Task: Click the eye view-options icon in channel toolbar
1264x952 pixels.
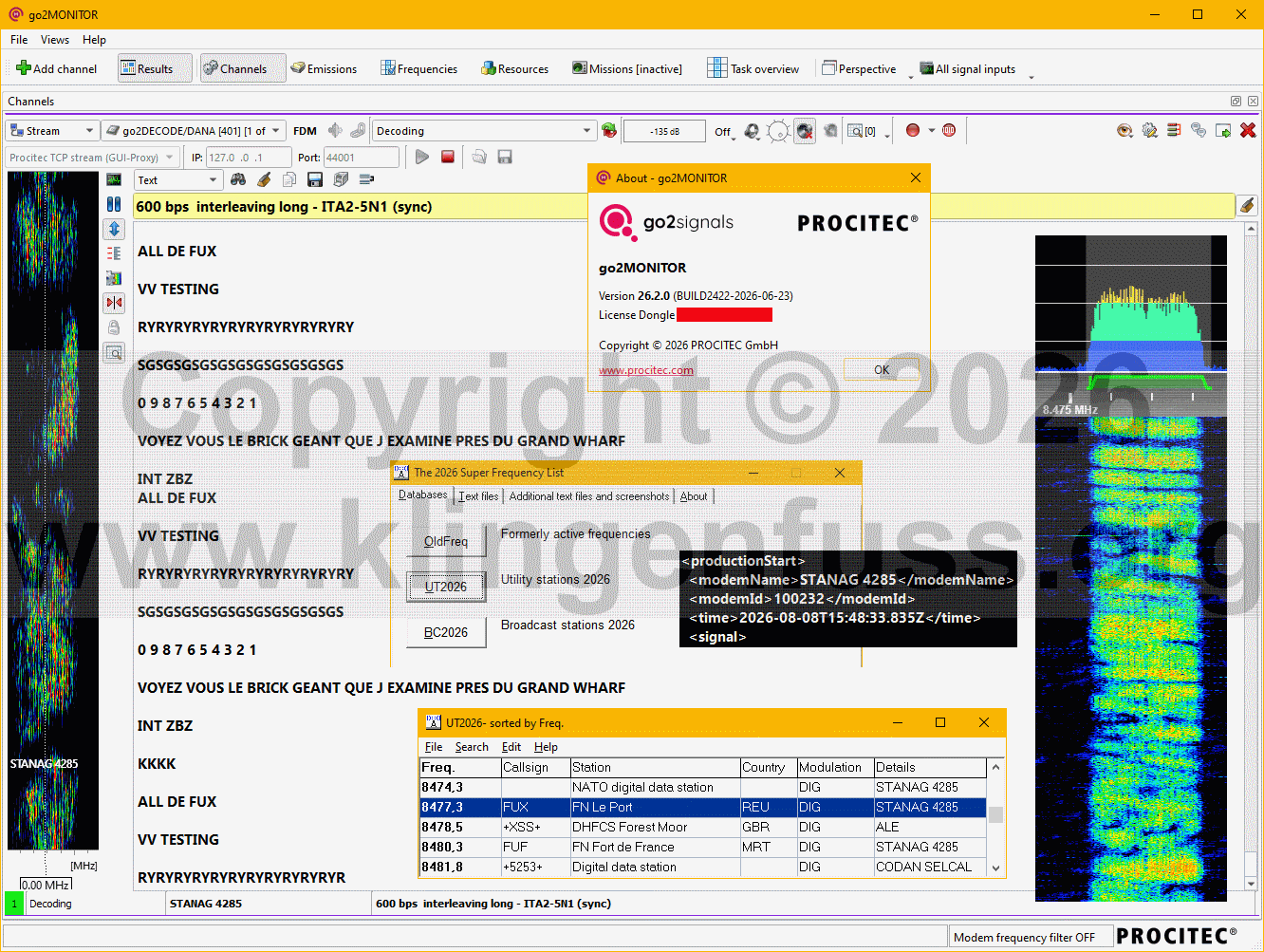Action: [1125, 130]
